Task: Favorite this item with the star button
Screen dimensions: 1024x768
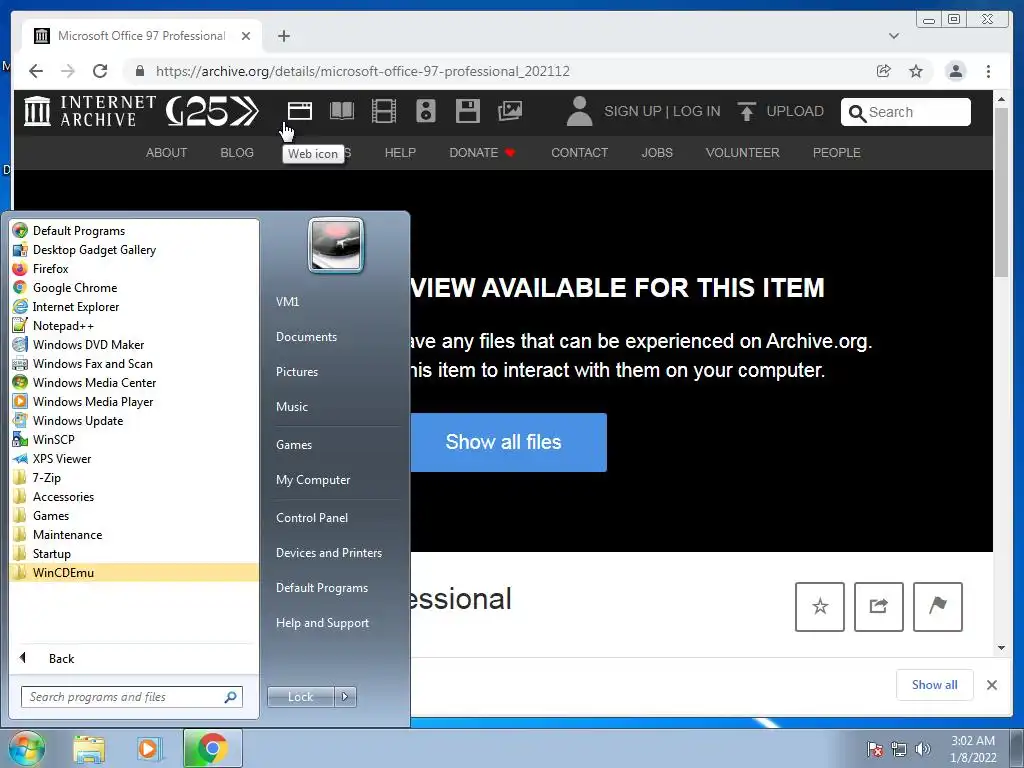Action: (x=820, y=607)
